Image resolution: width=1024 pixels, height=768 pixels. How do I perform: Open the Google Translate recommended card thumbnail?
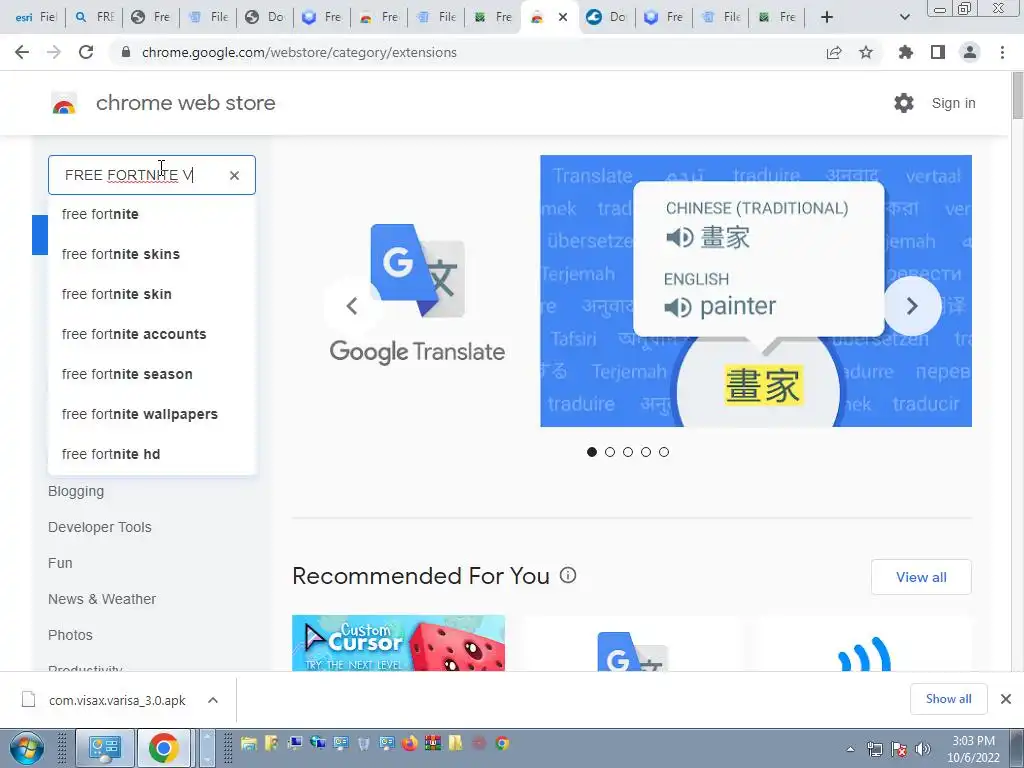(x=632, y=644)
